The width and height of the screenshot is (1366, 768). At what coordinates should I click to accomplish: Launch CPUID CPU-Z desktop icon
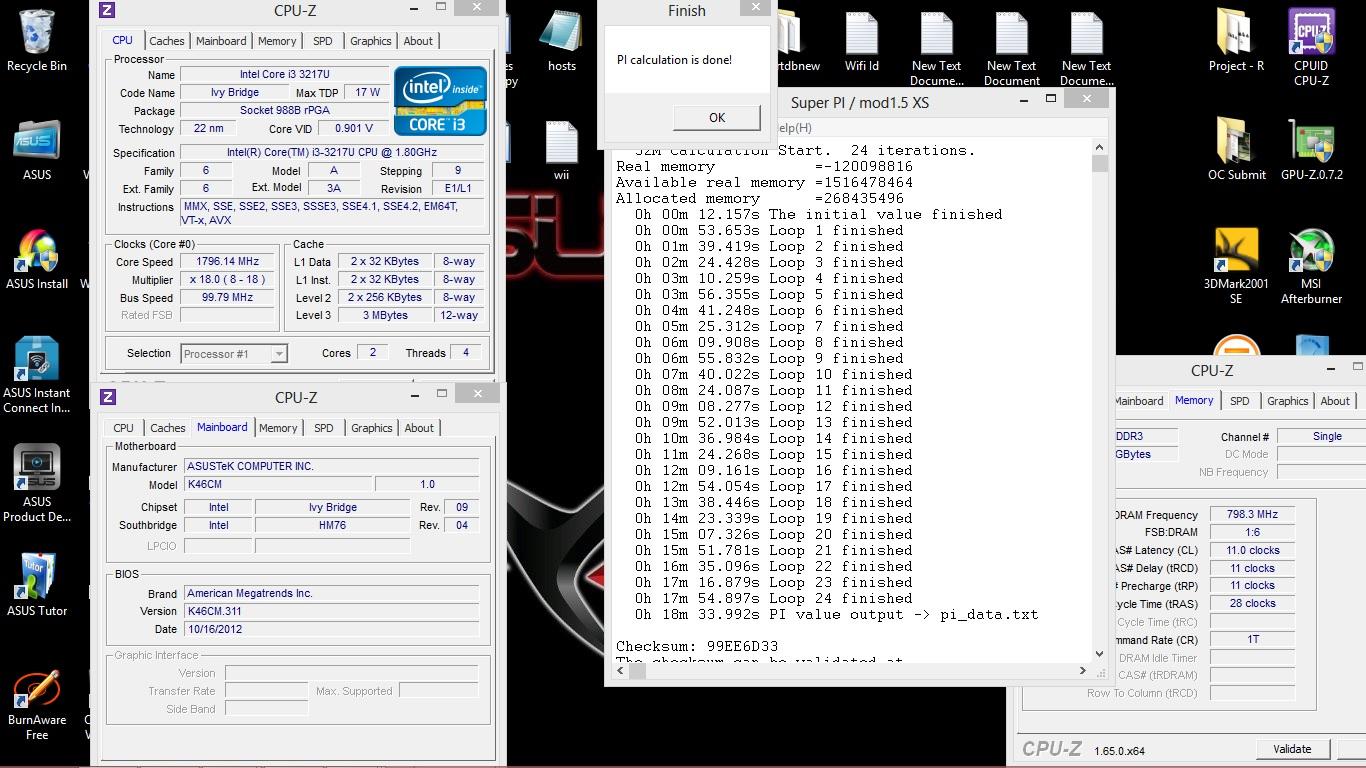(x=1311, y=48)
